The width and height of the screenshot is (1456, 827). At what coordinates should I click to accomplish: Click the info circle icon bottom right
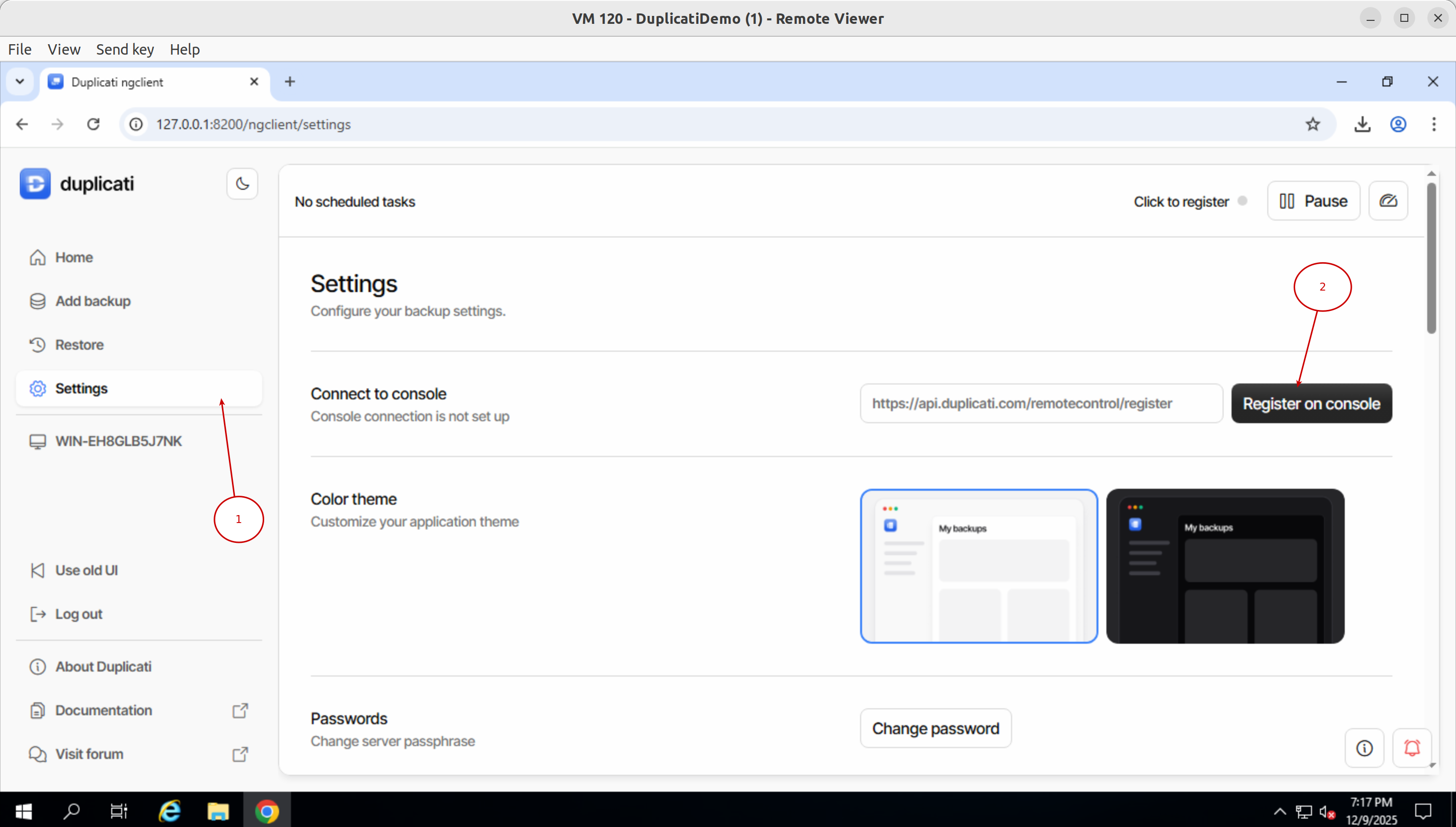[1364, 748]
